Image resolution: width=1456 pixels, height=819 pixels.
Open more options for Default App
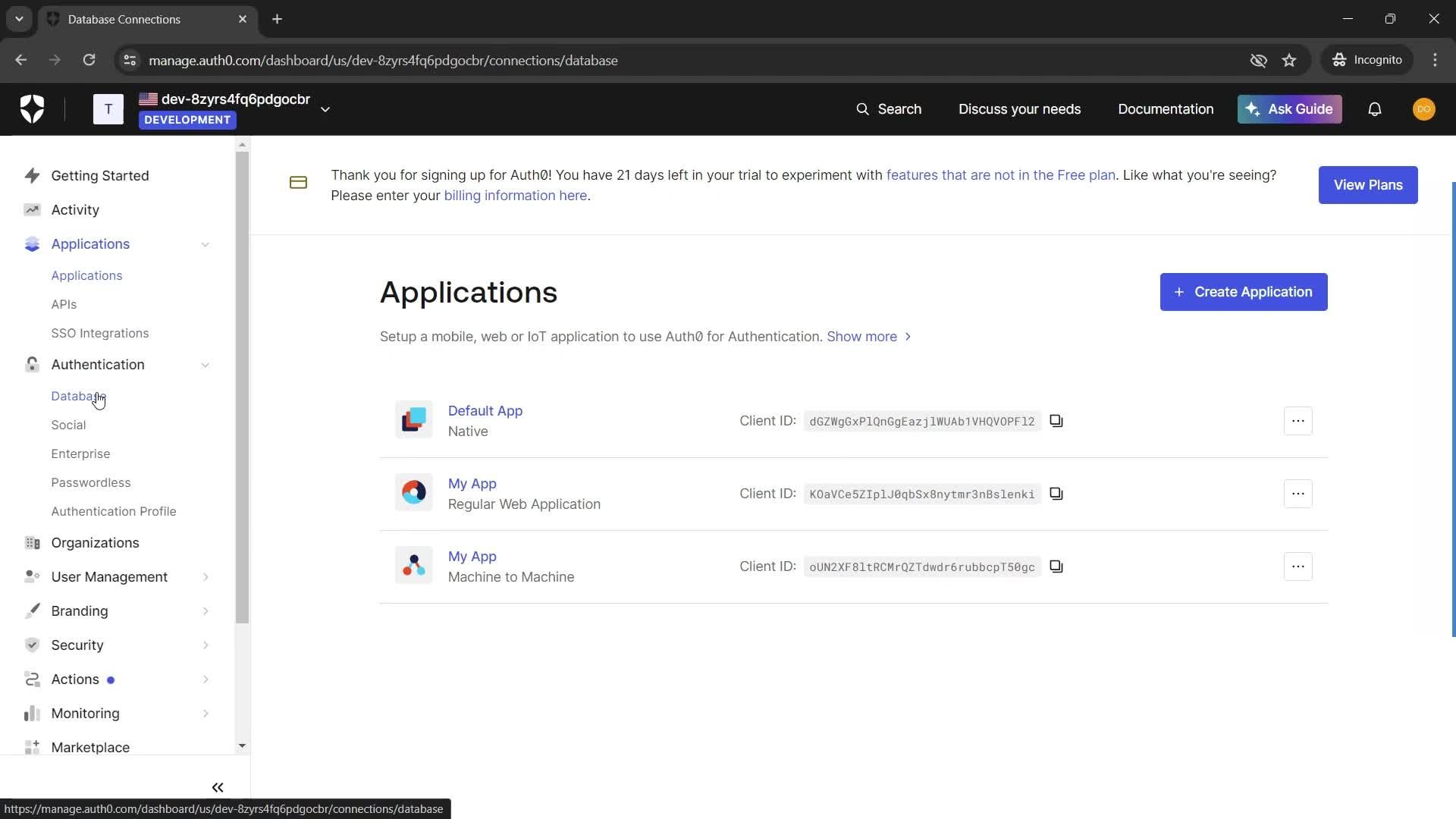tap(1298, 421)
